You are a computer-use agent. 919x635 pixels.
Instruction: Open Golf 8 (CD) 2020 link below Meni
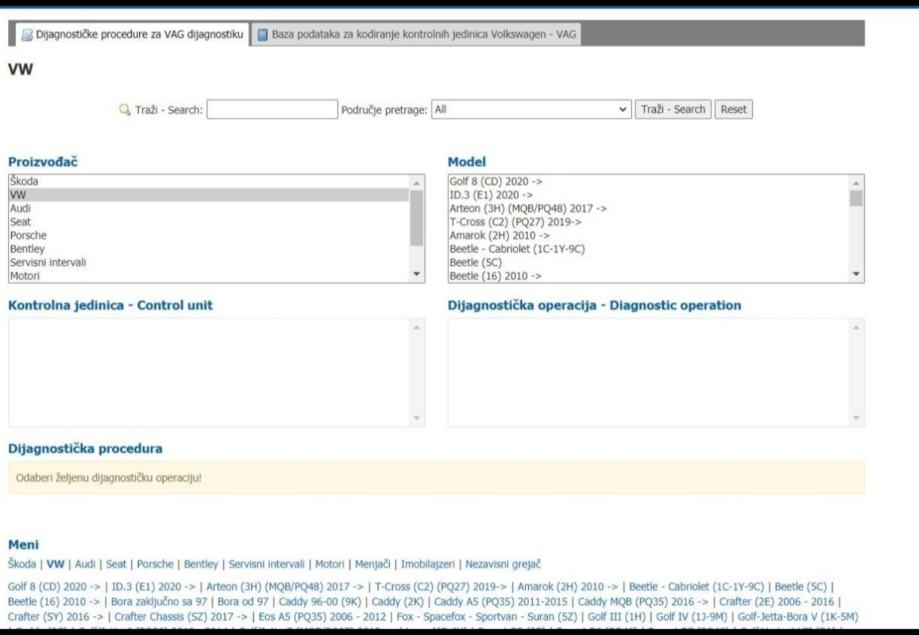pos(54,586)
